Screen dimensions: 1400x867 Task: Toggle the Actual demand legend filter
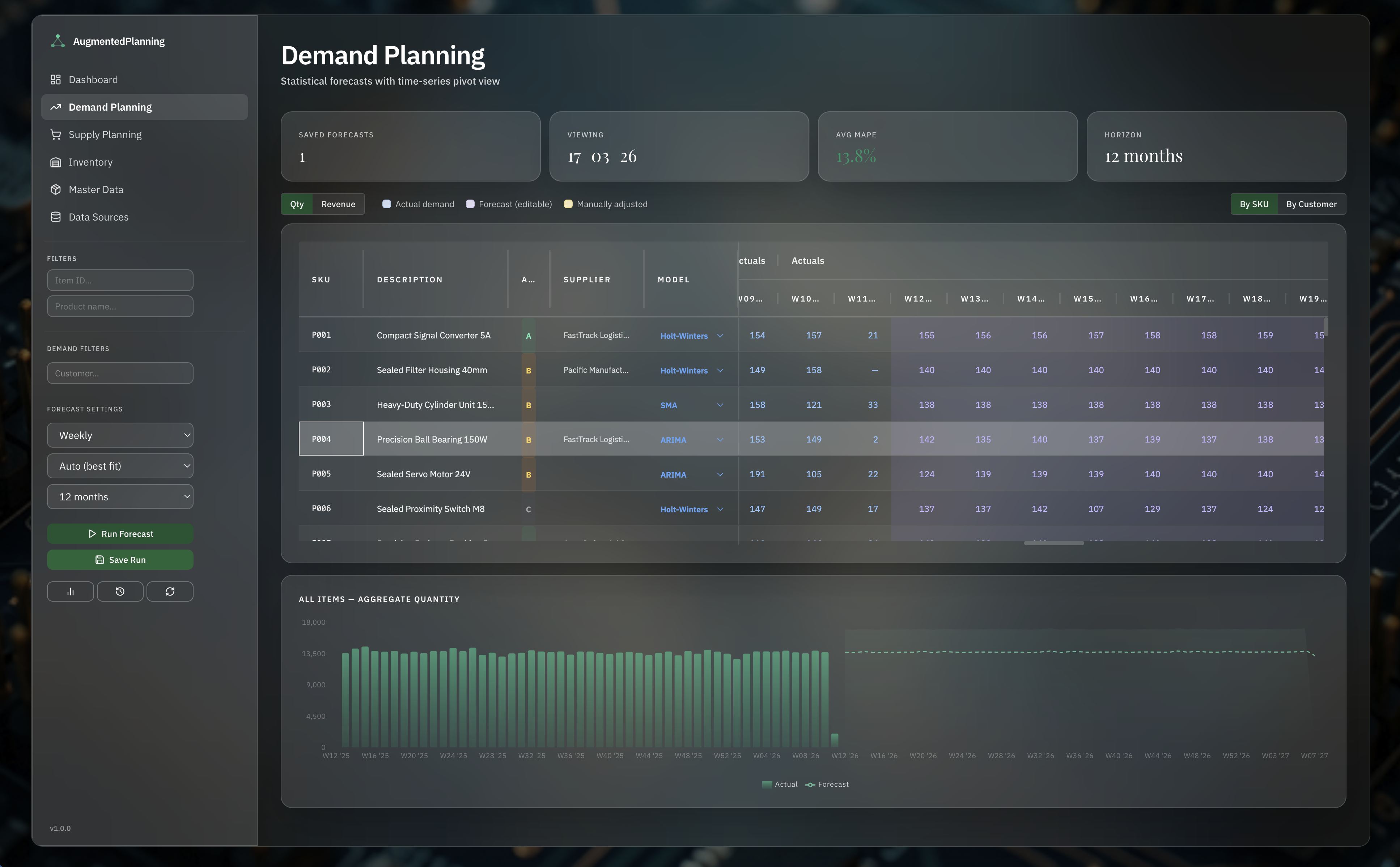tap(387, 204)
